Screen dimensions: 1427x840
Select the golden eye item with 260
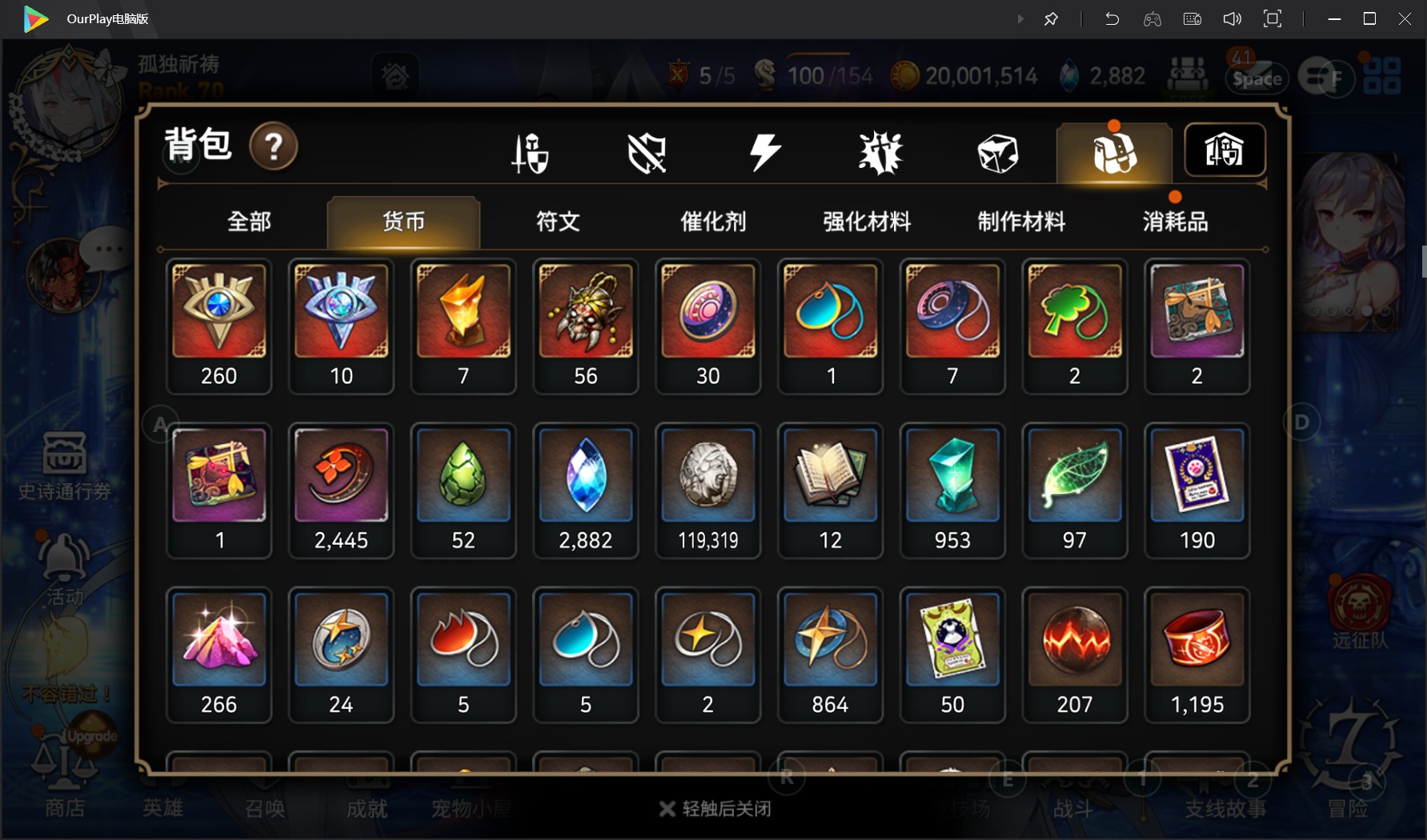218,326
